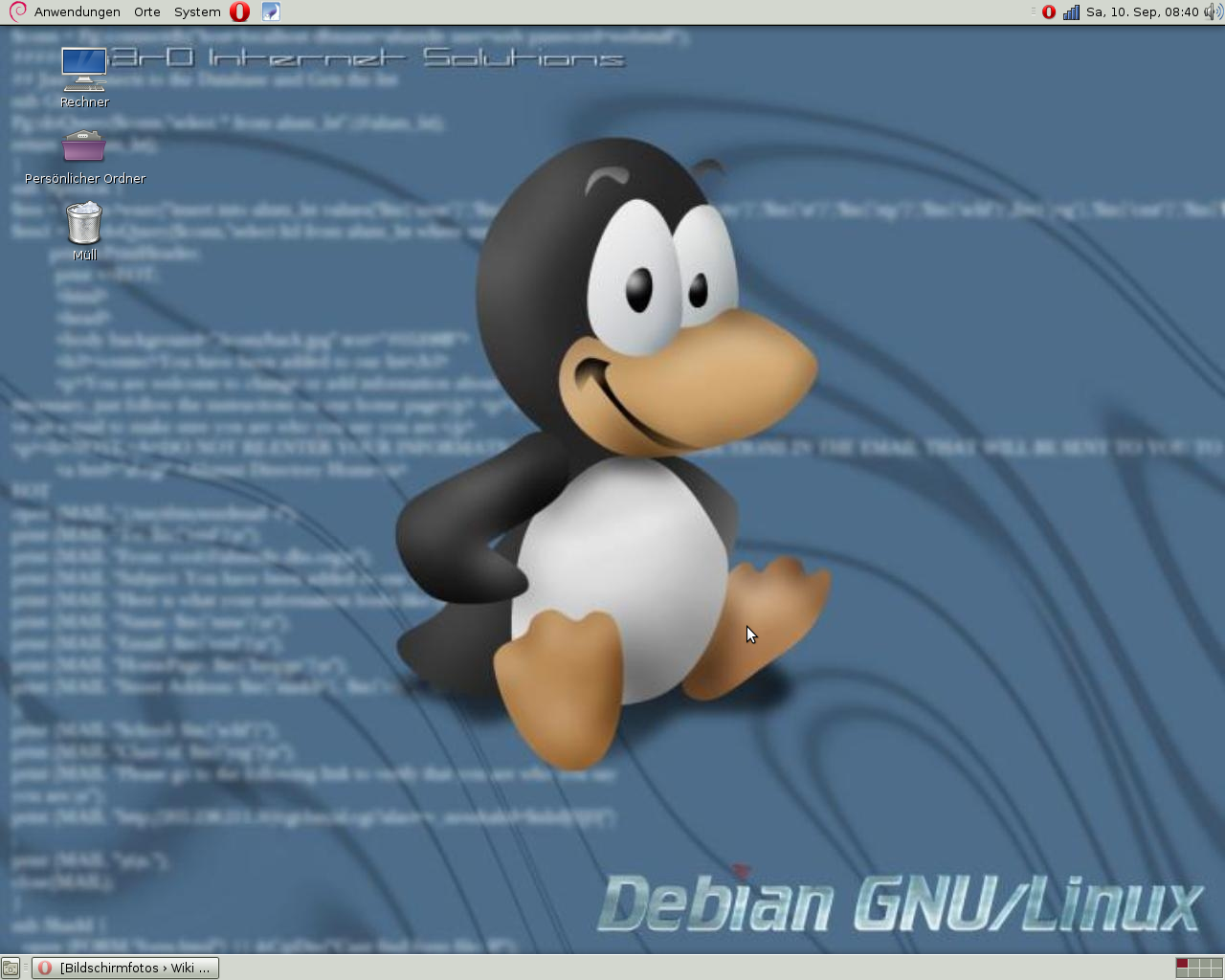
Task: Launch Opera from the top-left panel launcher
Action: (x=240, y=11)
